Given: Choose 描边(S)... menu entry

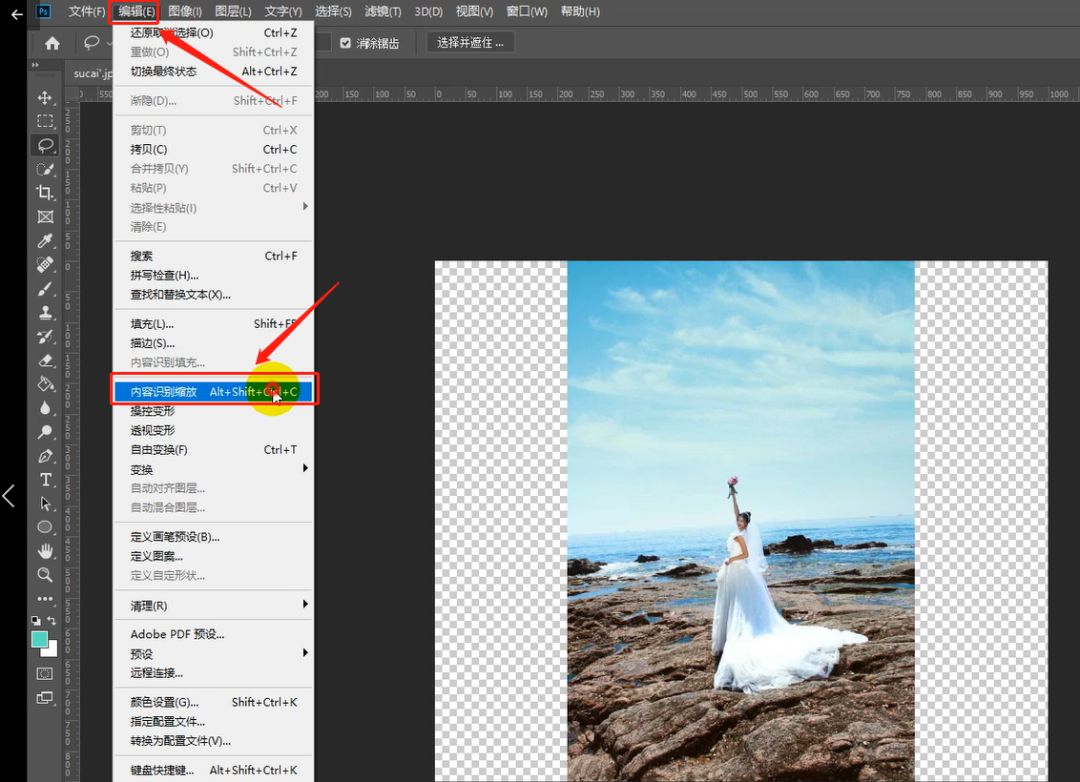Looking at the screenshot, I should point(214,343).
